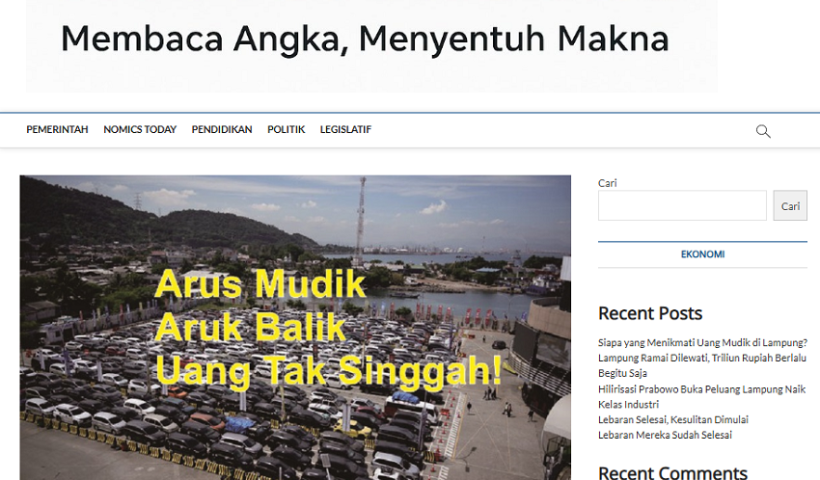Screen dimensions: 820x480
Task: Click the Recent Posts heading
Action: [x=650, y=313]
